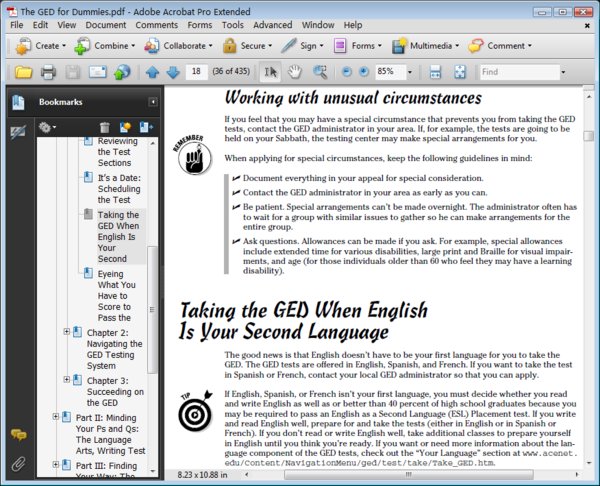Open the Document menu
This screenshot has height=486, width=600.
click(x=106, y=25)
